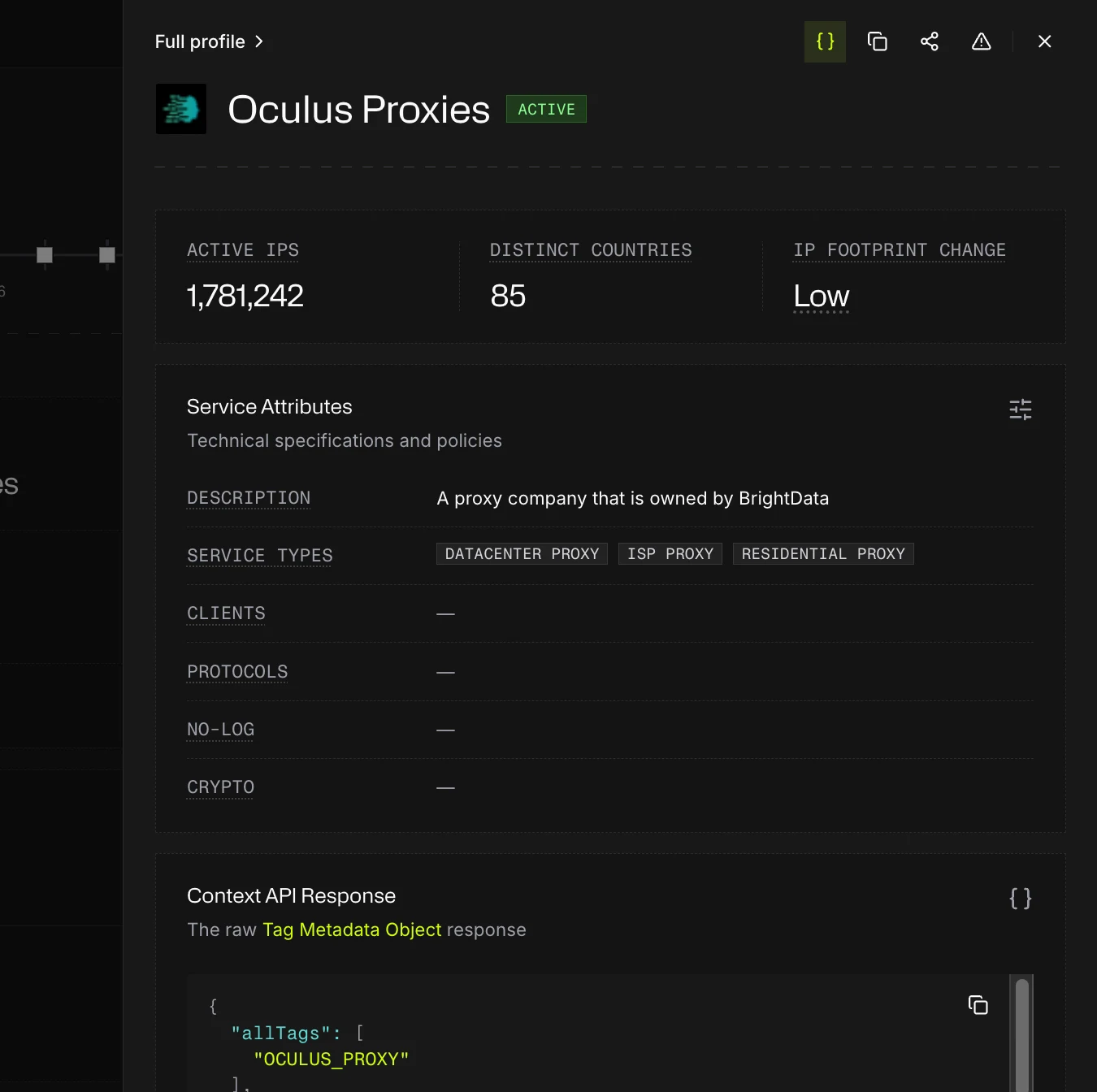
Task: Select the RESIDENTIAL PROXY service tag
Action: [823, 554]
